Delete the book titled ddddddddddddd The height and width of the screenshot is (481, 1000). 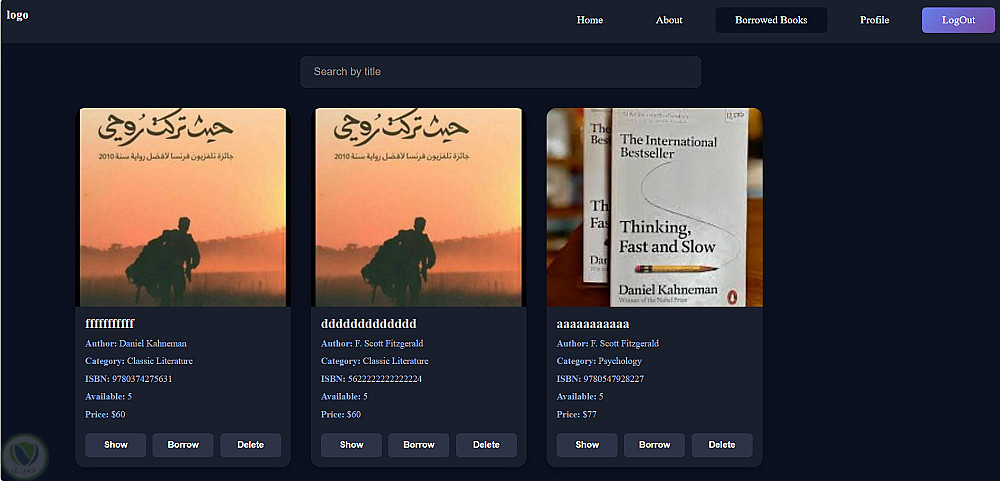tap(487, 445)
